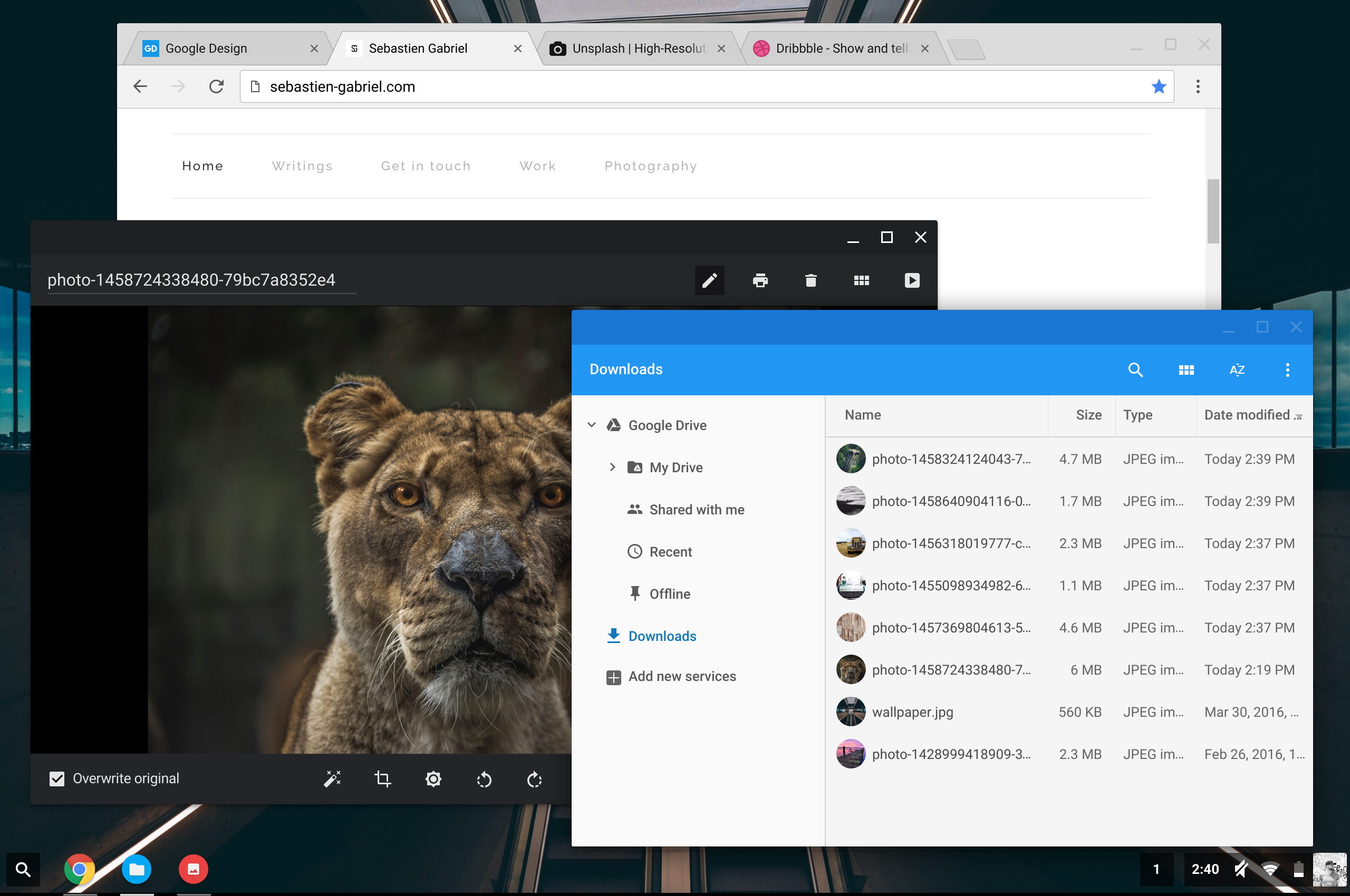Click the rotate counterclockwise icon
The width and height of the screenshot is (1350, 896).
(x=484, y=778)
